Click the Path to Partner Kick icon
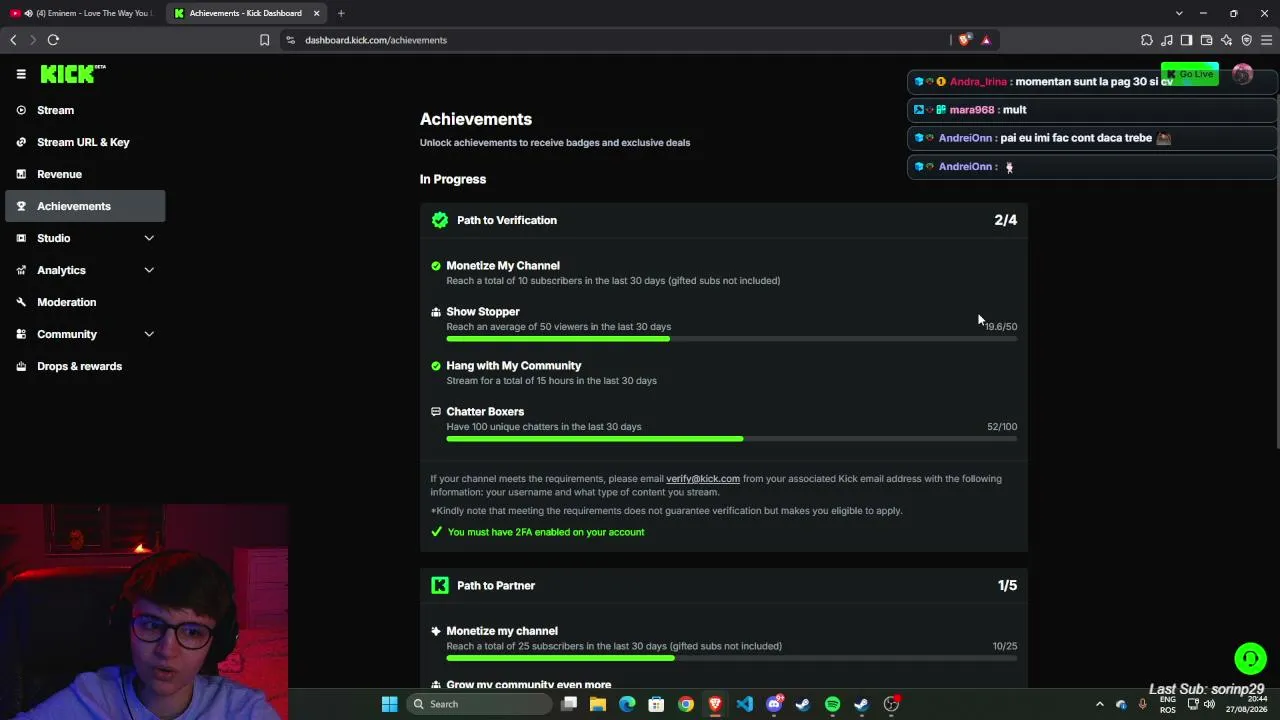Image resolution: width=1280 pixels, height=720 pixels. 440,585
